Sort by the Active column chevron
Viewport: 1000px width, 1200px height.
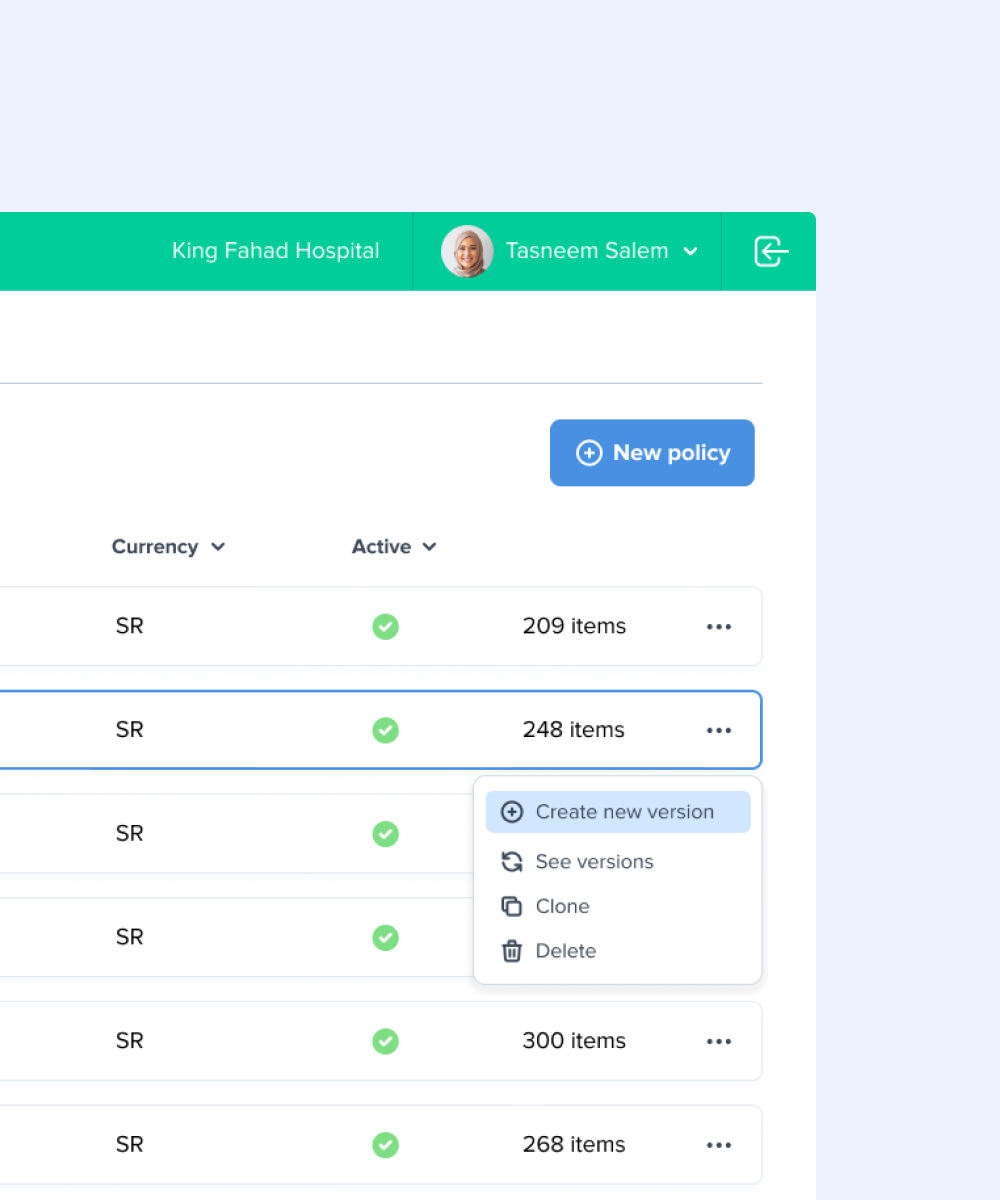pyautogui.click(x=429, y=547)
